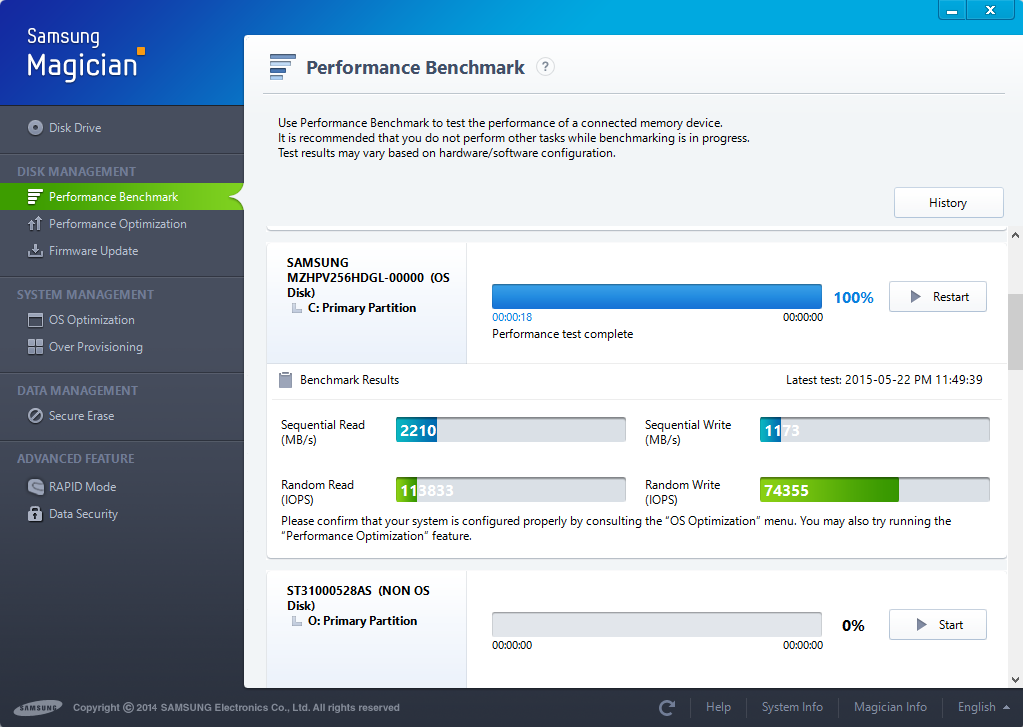Click the 0% progress label
Image resolution: width=1023 pixels, height=727 pixels.
tap(853, 626)
